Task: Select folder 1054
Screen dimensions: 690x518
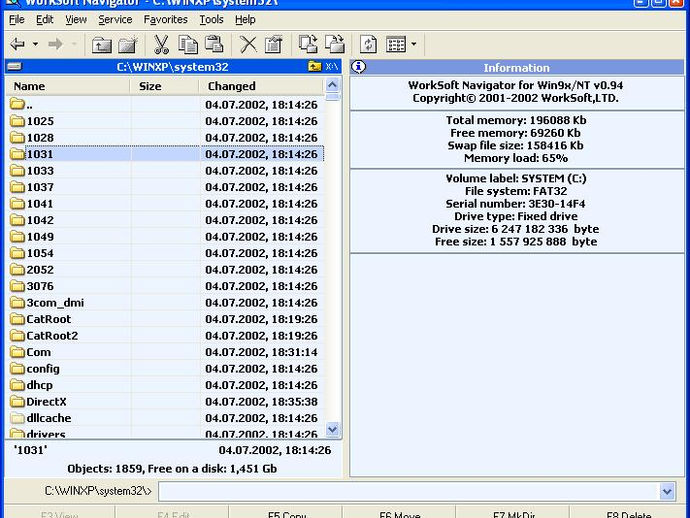Action: click(x=165, y=253)
